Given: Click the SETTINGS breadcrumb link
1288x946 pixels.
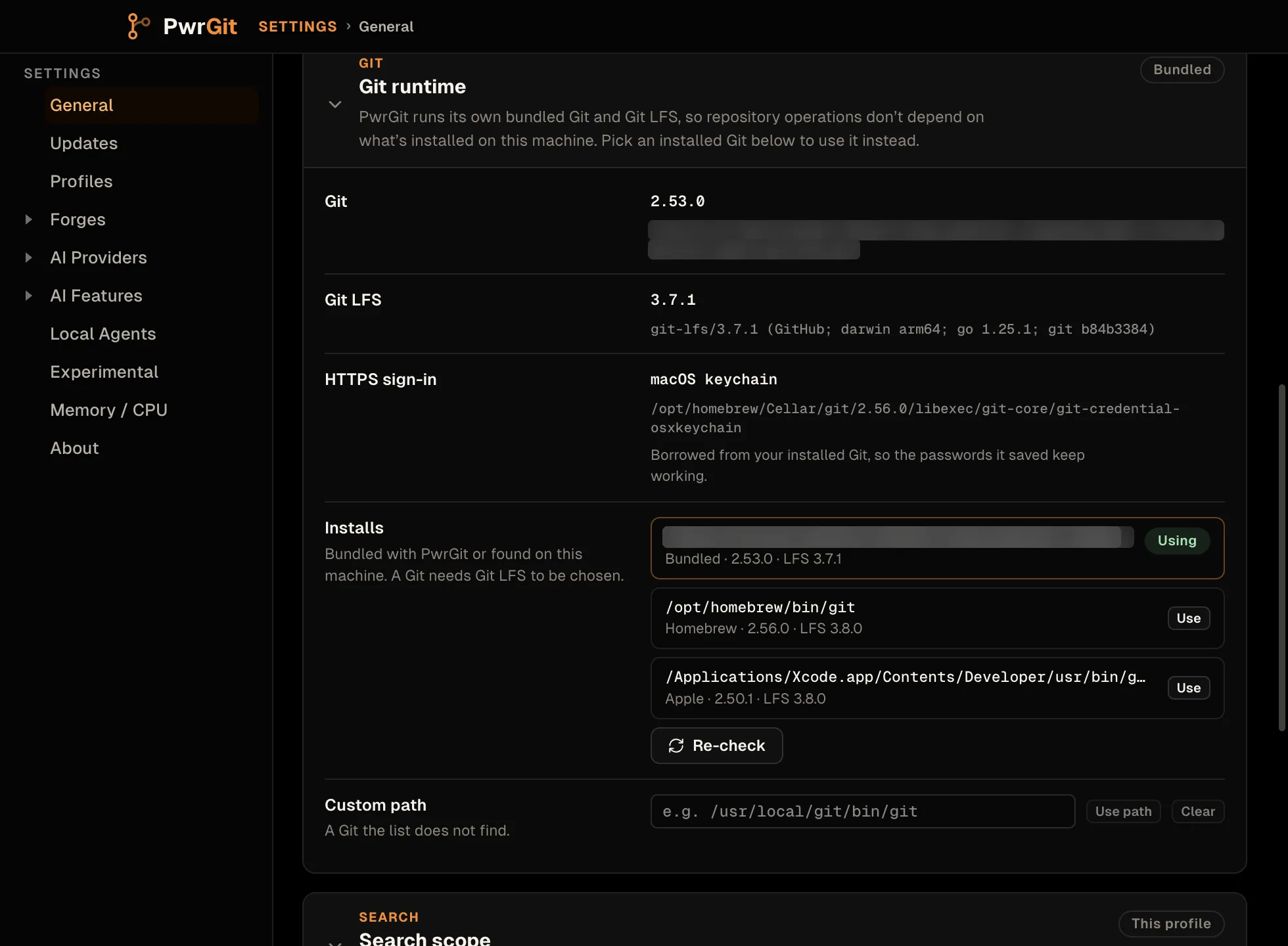Looking at the screenshot, I should [x=298, y=26].
